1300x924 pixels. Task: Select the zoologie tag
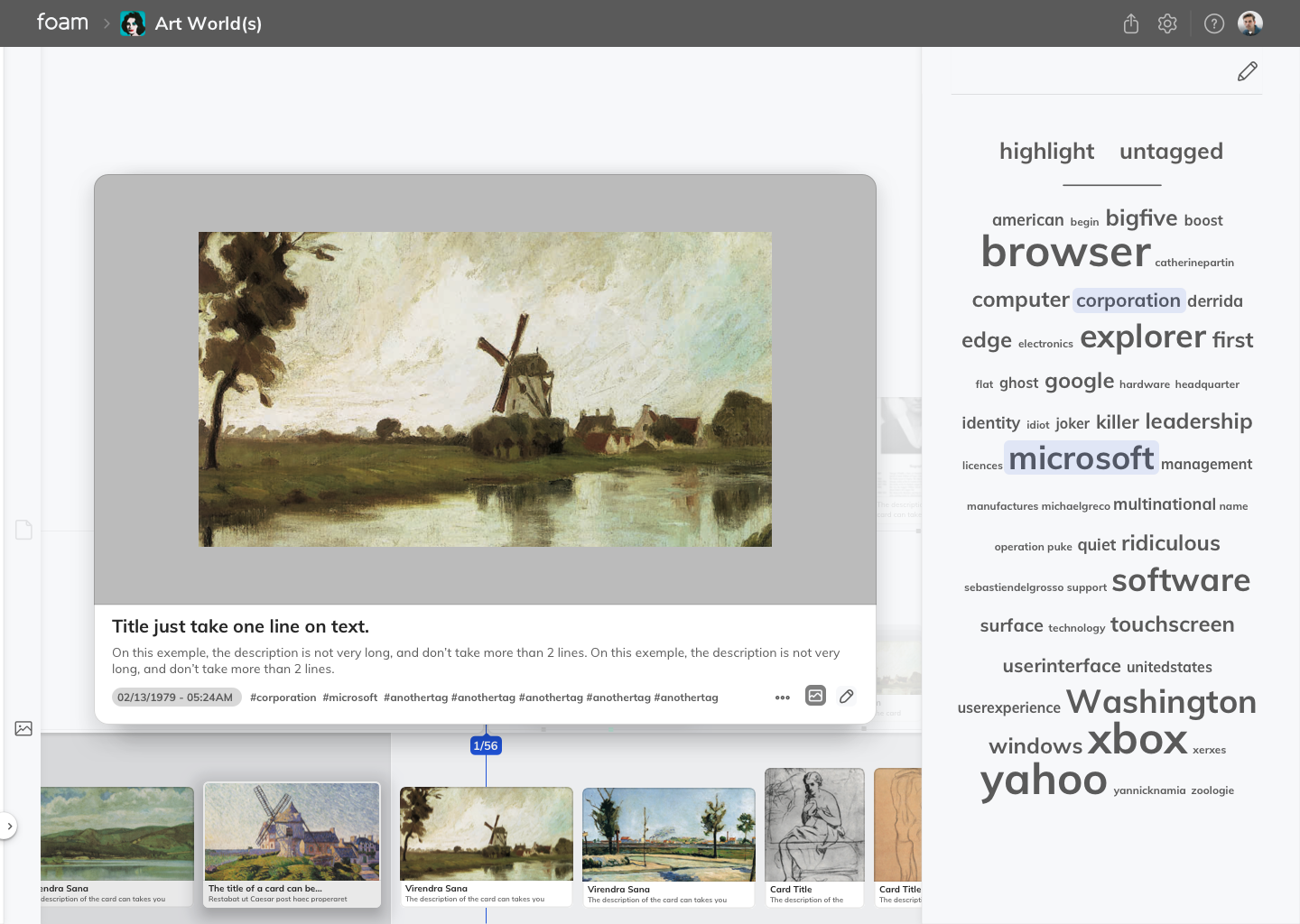(1212, 790)
